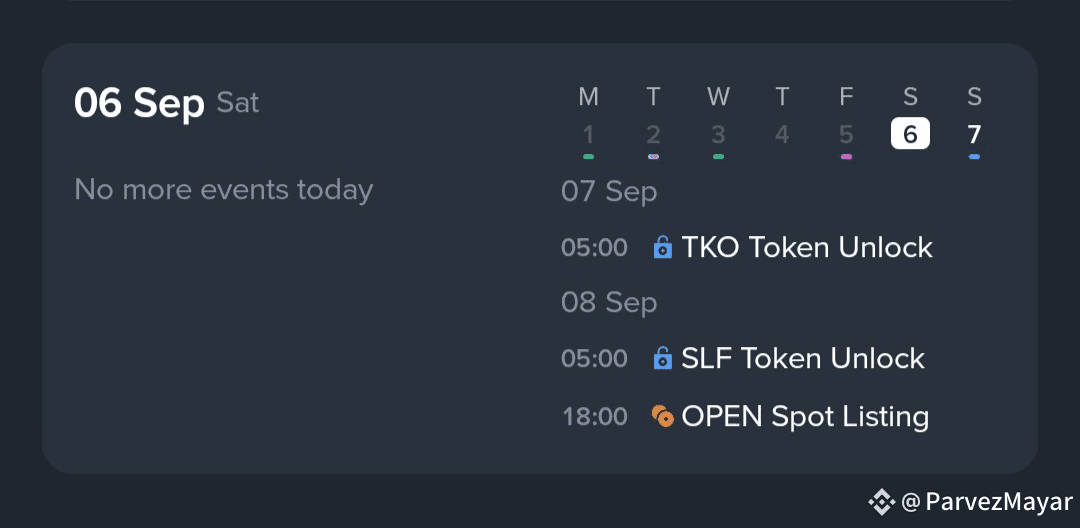Tap the purple event marker under Tuesday 2
Image resolution: width=1080 pixels, height=528 pixels.
point(653,157)
